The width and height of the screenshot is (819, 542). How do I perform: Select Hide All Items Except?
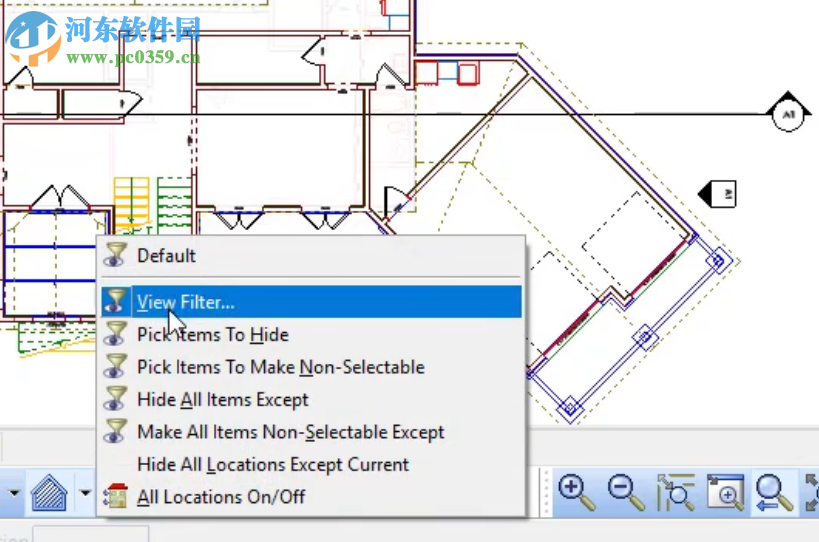[311, 399]
